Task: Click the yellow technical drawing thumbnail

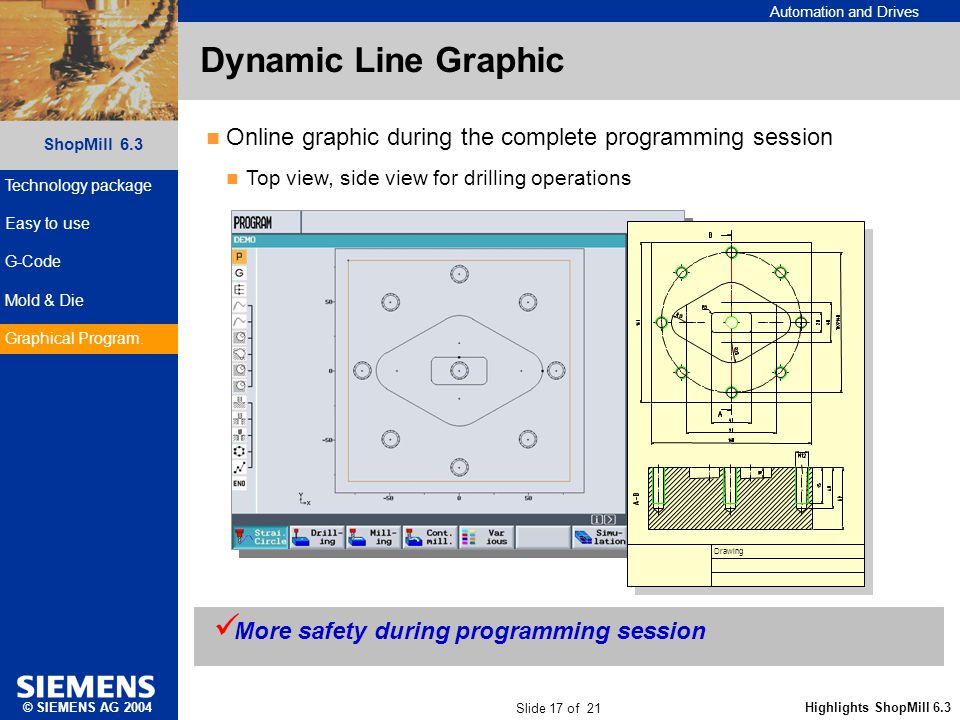Action: pyautogui.click(x=746, y=404)
